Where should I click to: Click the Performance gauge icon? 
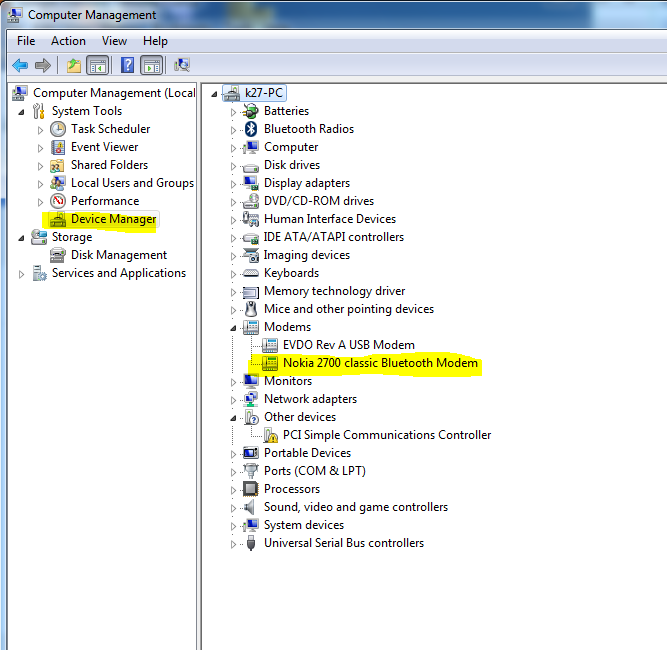point(58,201)
